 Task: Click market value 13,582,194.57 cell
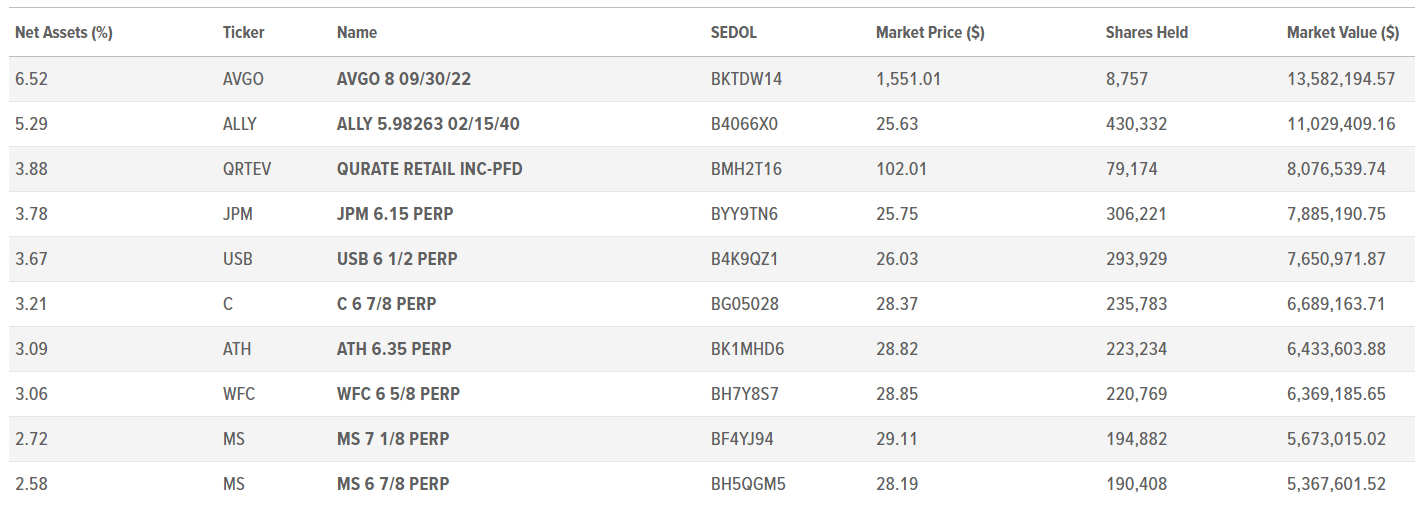pyautogui.click(x=1341, y=79)
